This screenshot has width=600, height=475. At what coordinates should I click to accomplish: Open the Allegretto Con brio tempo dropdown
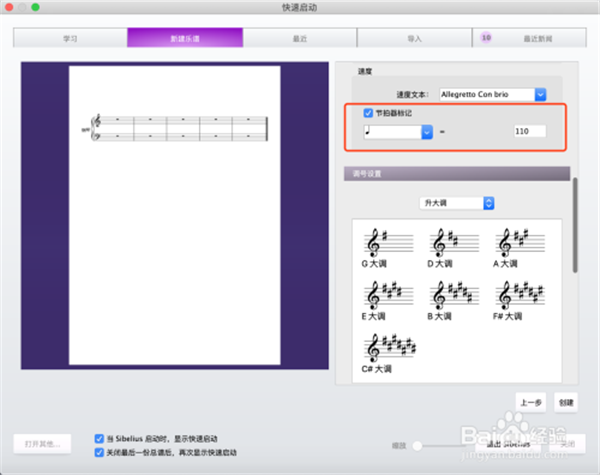[x=540, y=94]
